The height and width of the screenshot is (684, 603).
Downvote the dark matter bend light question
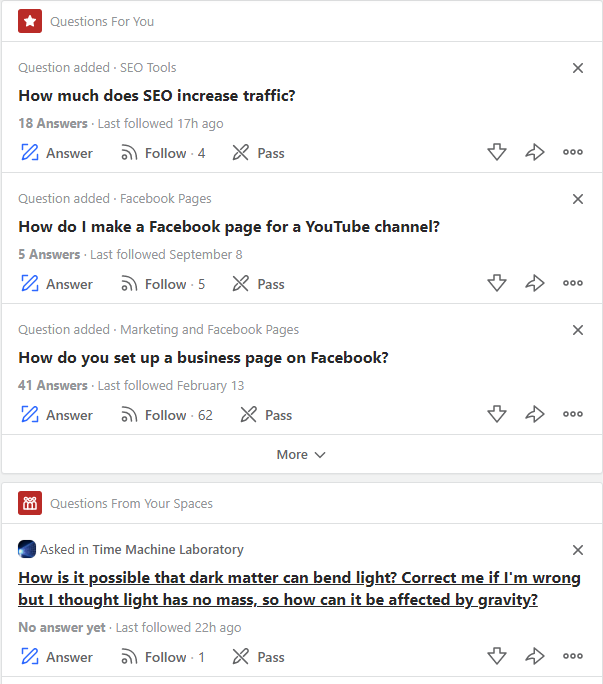pyautogui.click(x=497, y=656)
